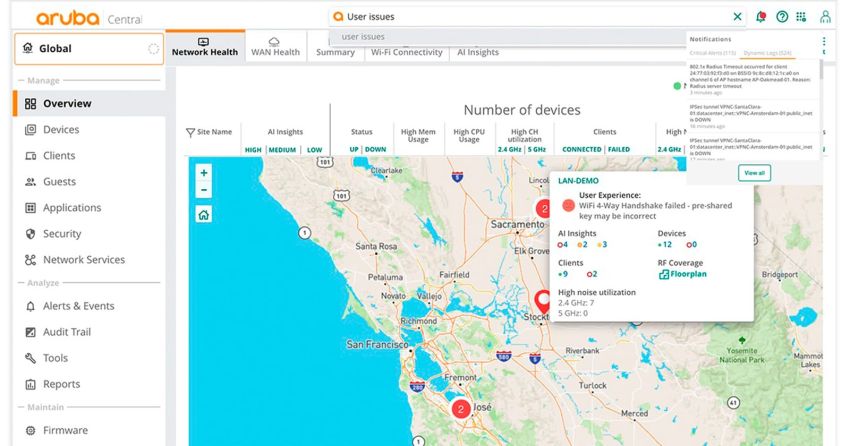Click the Site Name filter icon
This screenshot has height=446, width=850.
(x=191, y=132)
